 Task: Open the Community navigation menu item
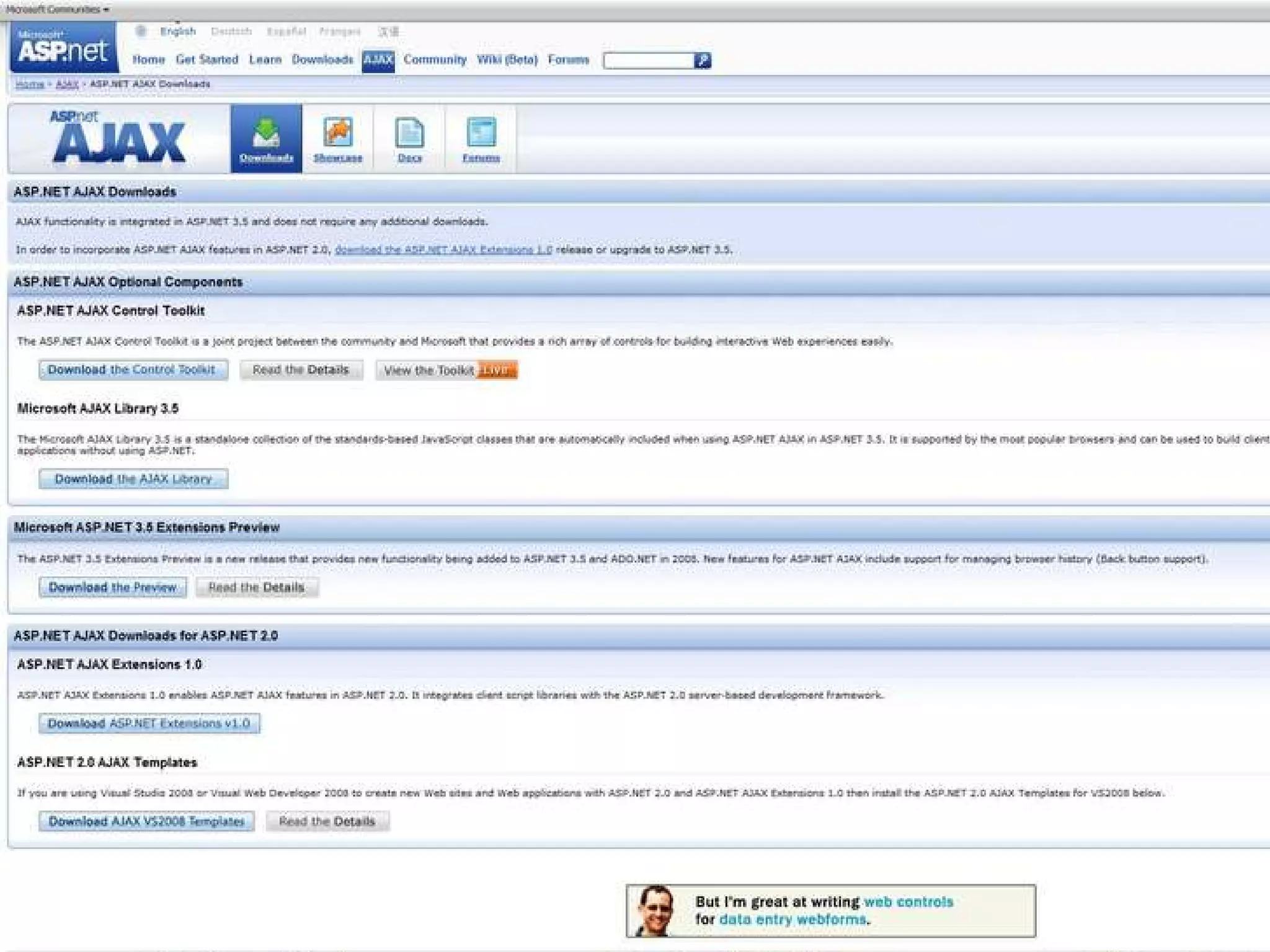click(x=435, y=59)
